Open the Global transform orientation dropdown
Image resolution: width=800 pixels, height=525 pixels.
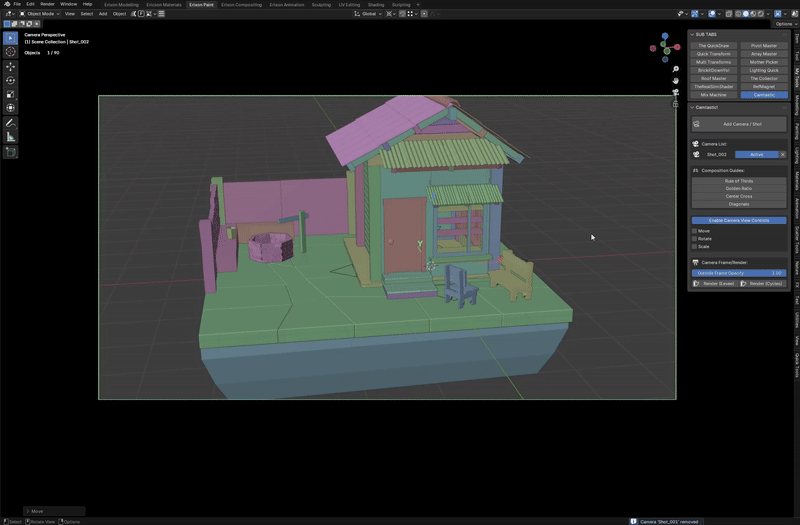coord(368,14)
